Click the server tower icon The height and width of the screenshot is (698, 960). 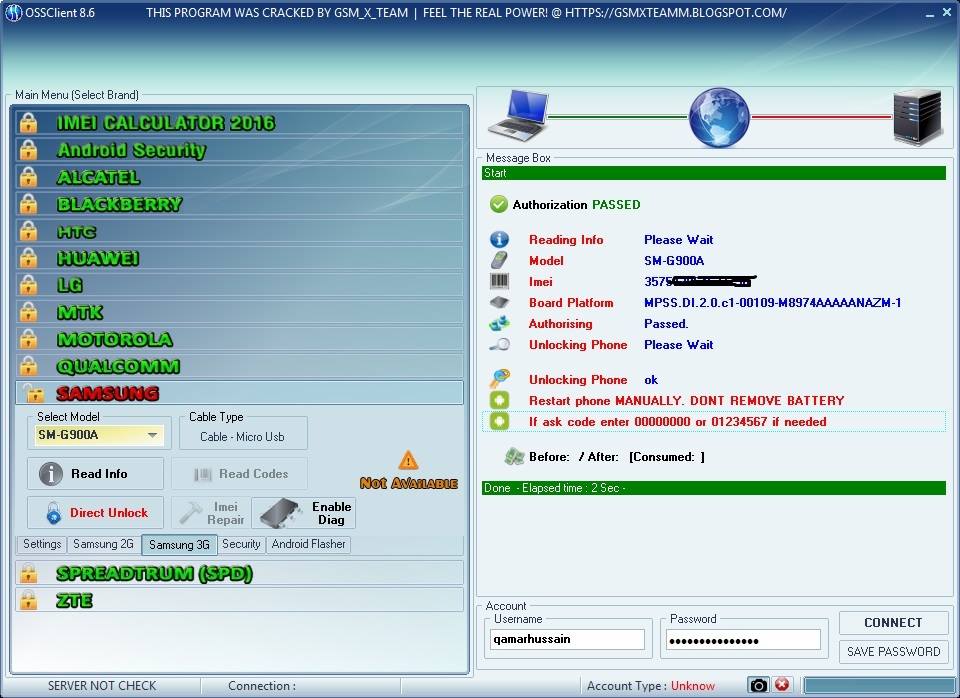click(917, 117)
